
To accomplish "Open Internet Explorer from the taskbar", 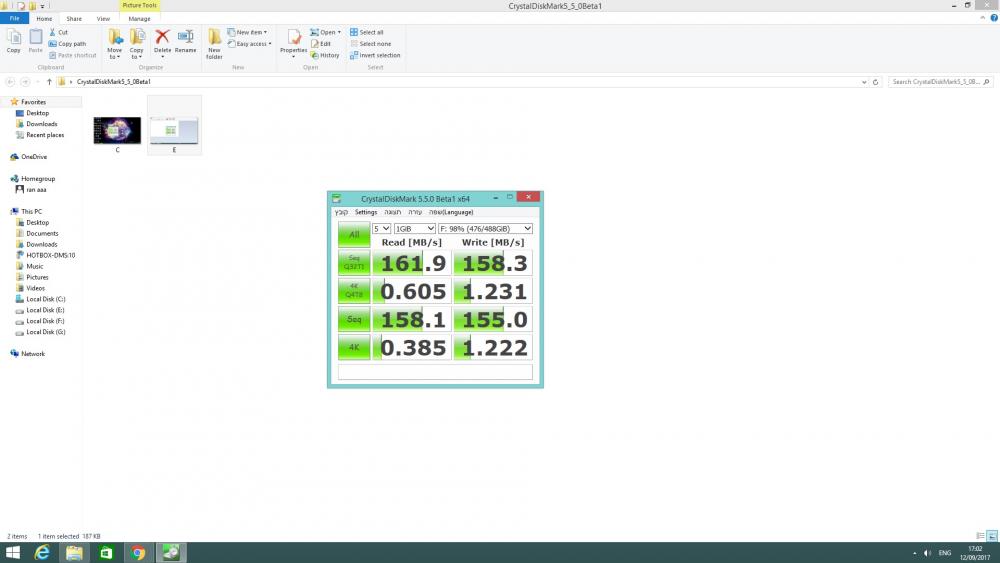I will (x=42, y=553).
